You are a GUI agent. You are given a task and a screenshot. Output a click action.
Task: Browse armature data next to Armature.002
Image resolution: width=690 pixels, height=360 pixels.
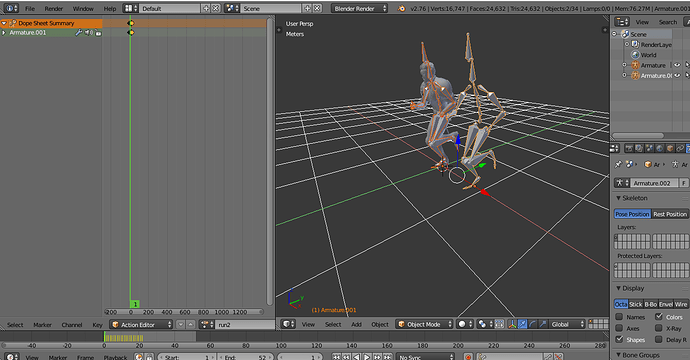coord(621,183)
